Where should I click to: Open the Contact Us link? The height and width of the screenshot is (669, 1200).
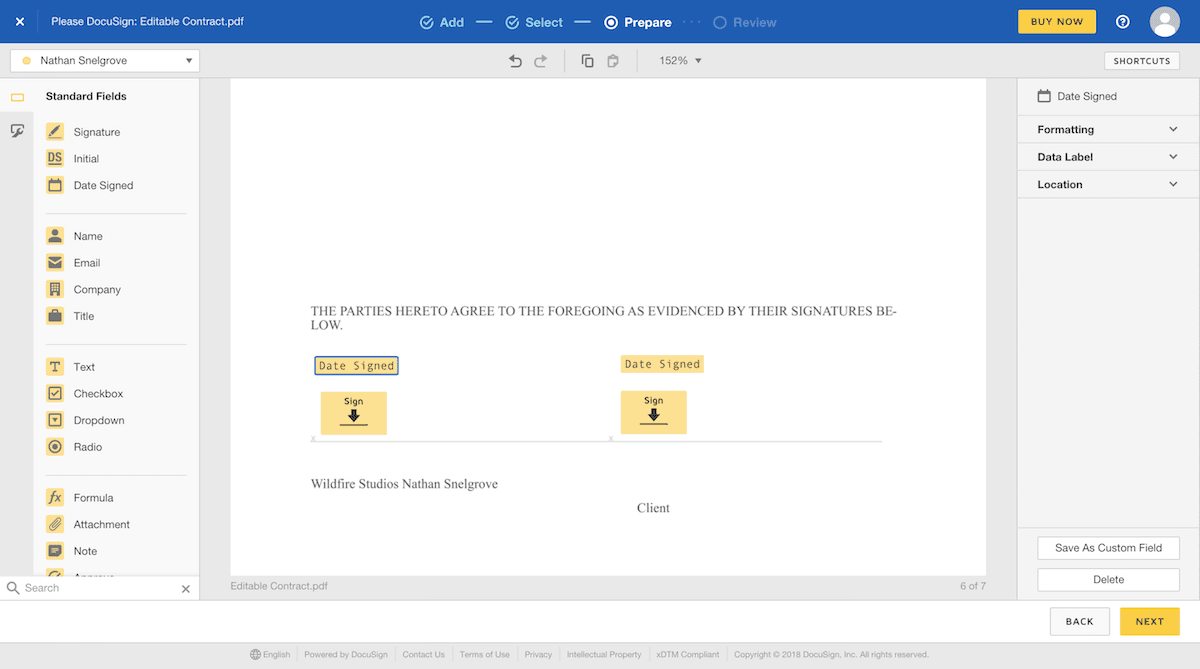424,655
